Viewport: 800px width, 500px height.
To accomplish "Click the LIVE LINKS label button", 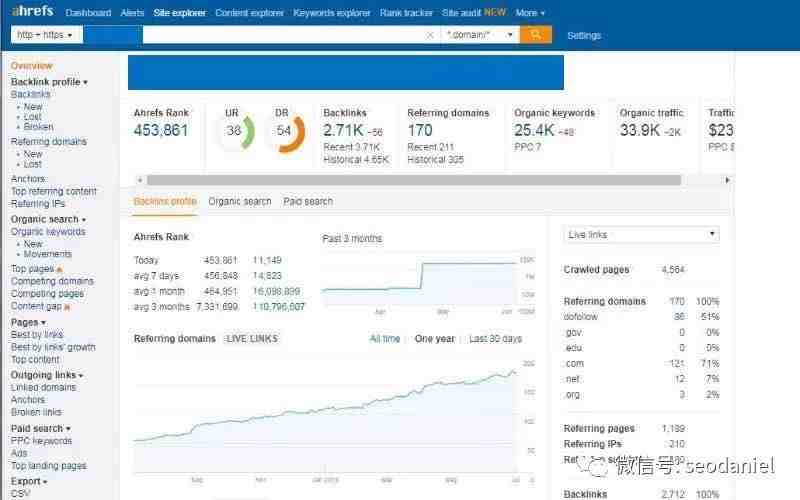I will pyautogui.click(x=252, y=339).
